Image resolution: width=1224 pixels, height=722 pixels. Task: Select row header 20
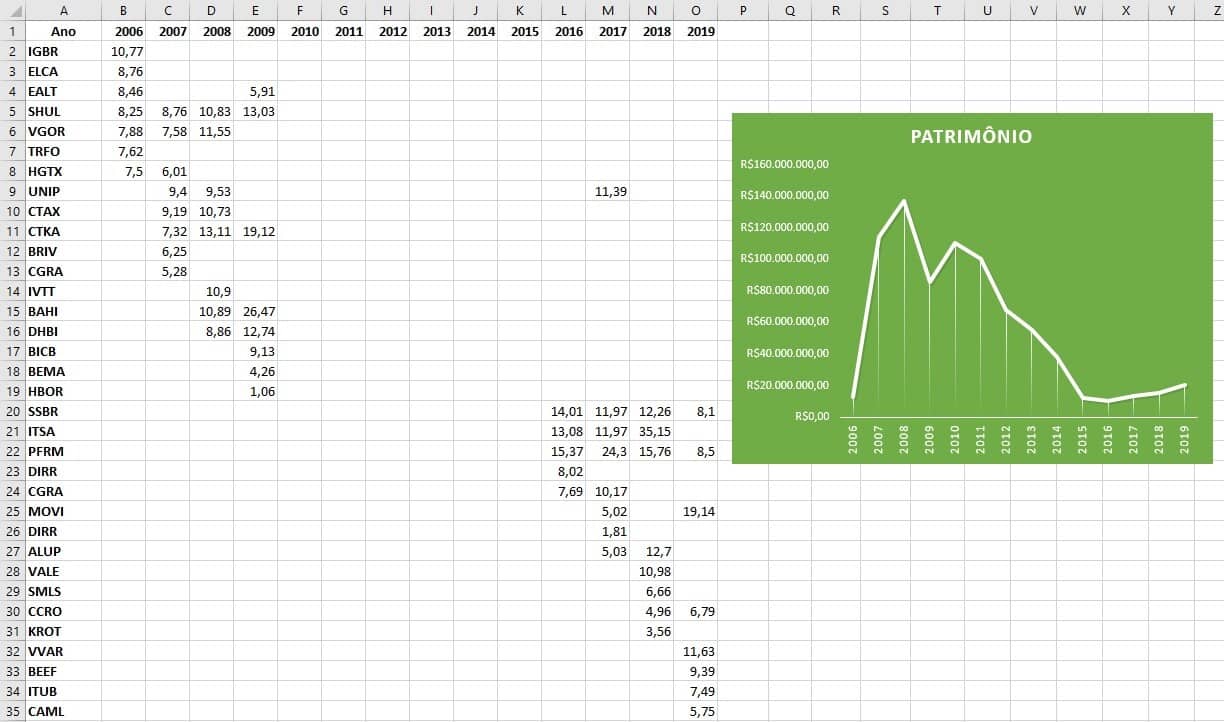pos(12,411)
